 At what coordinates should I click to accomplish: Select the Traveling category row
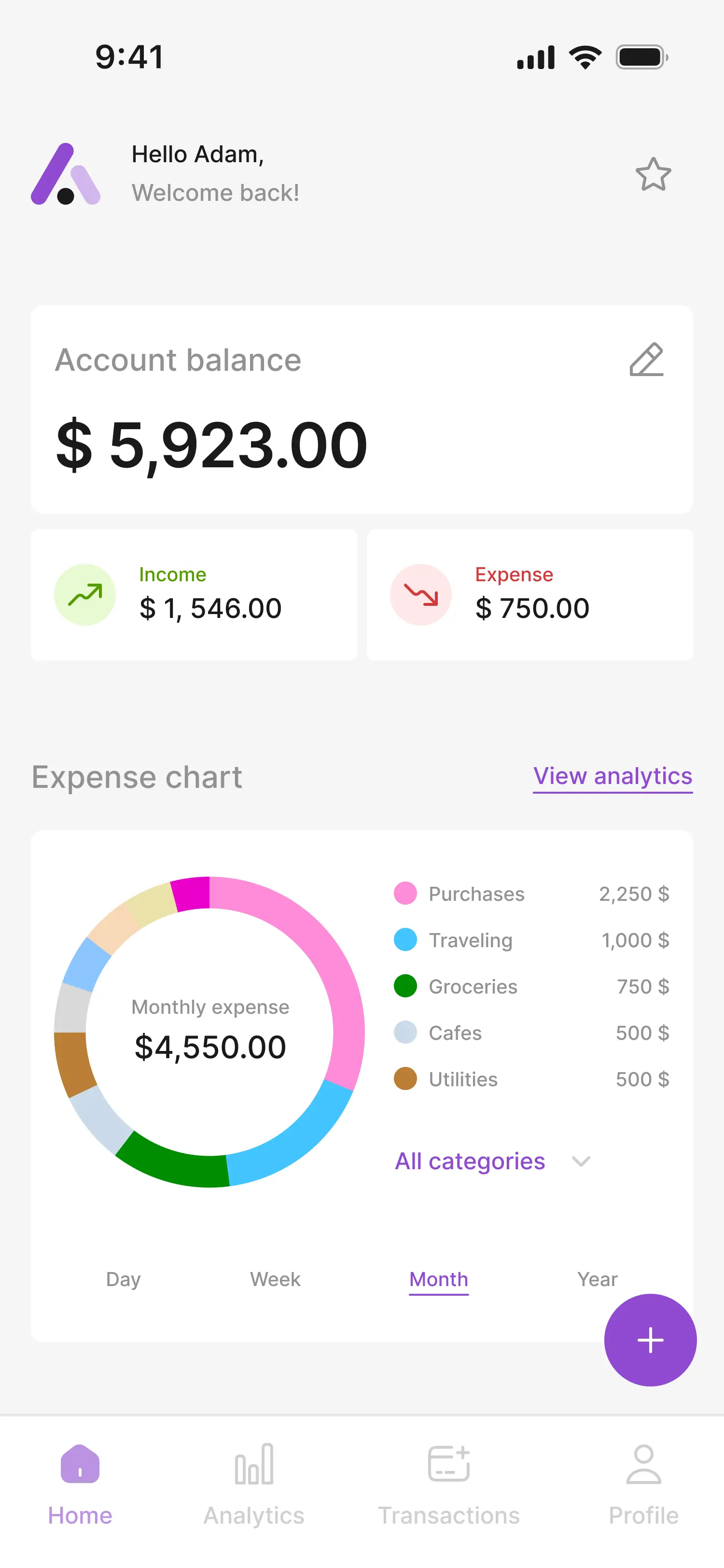tap(531, 940)
